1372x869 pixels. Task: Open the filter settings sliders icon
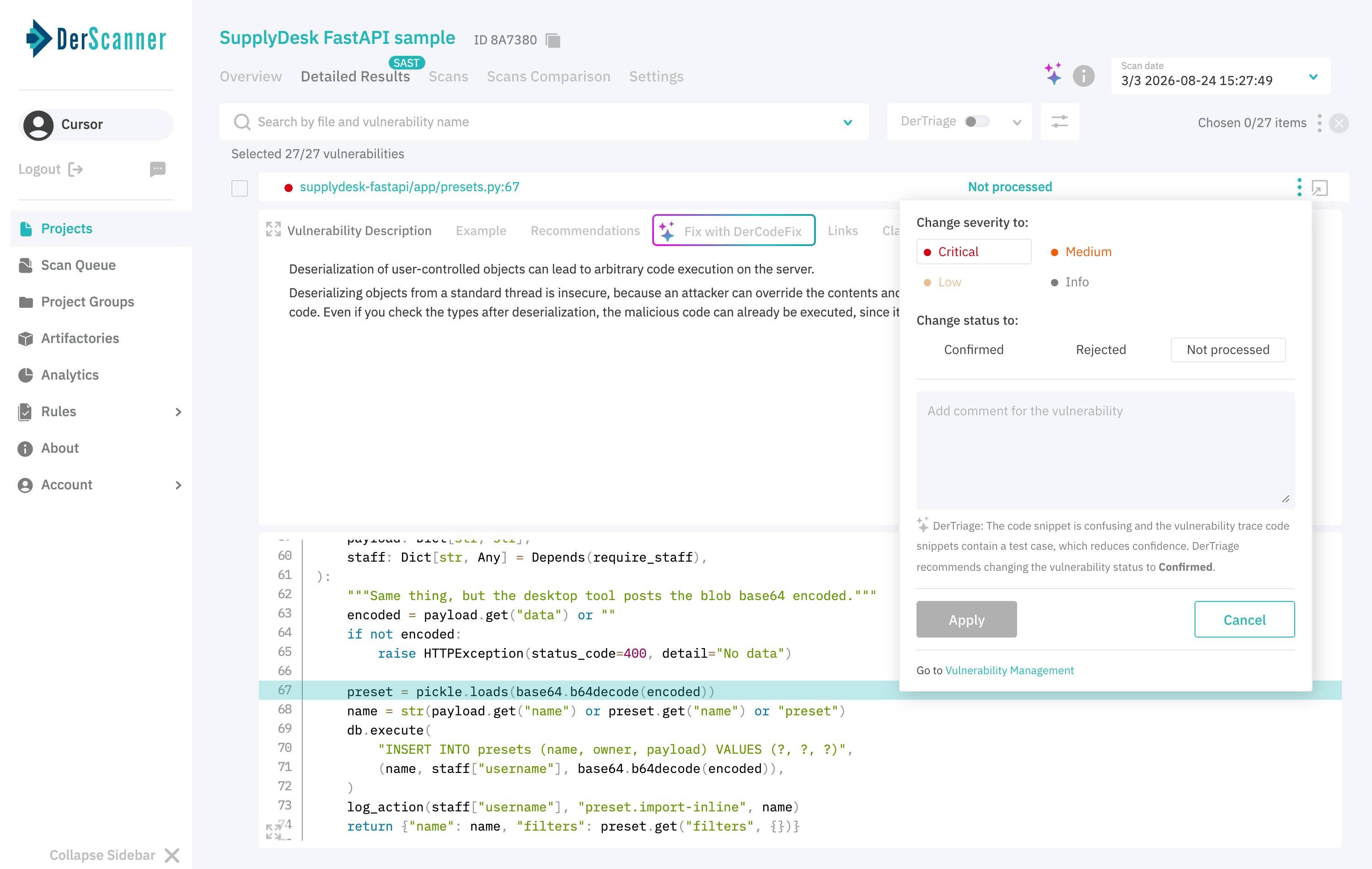pyautogui.click(x=1059, y=121)
